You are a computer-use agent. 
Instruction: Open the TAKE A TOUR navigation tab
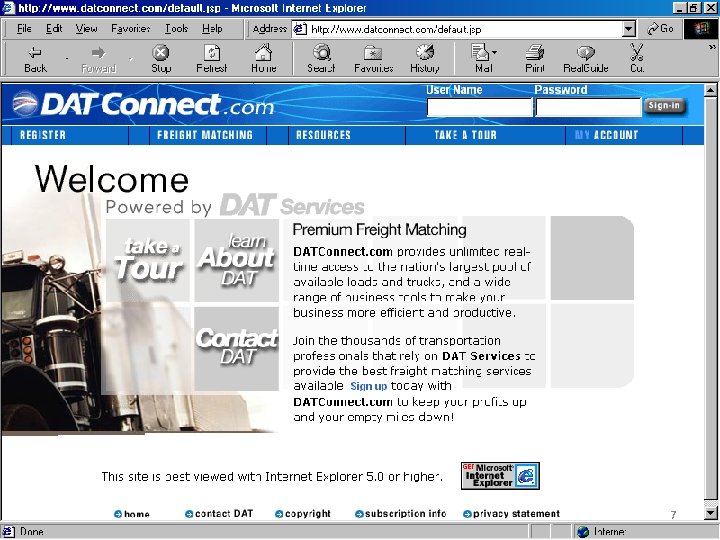[466, 135]
